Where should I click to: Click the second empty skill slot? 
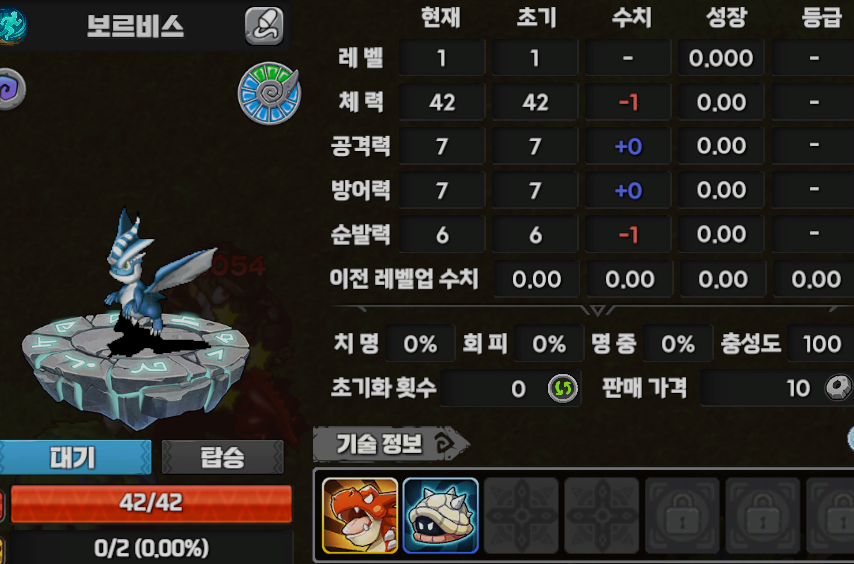602,516
